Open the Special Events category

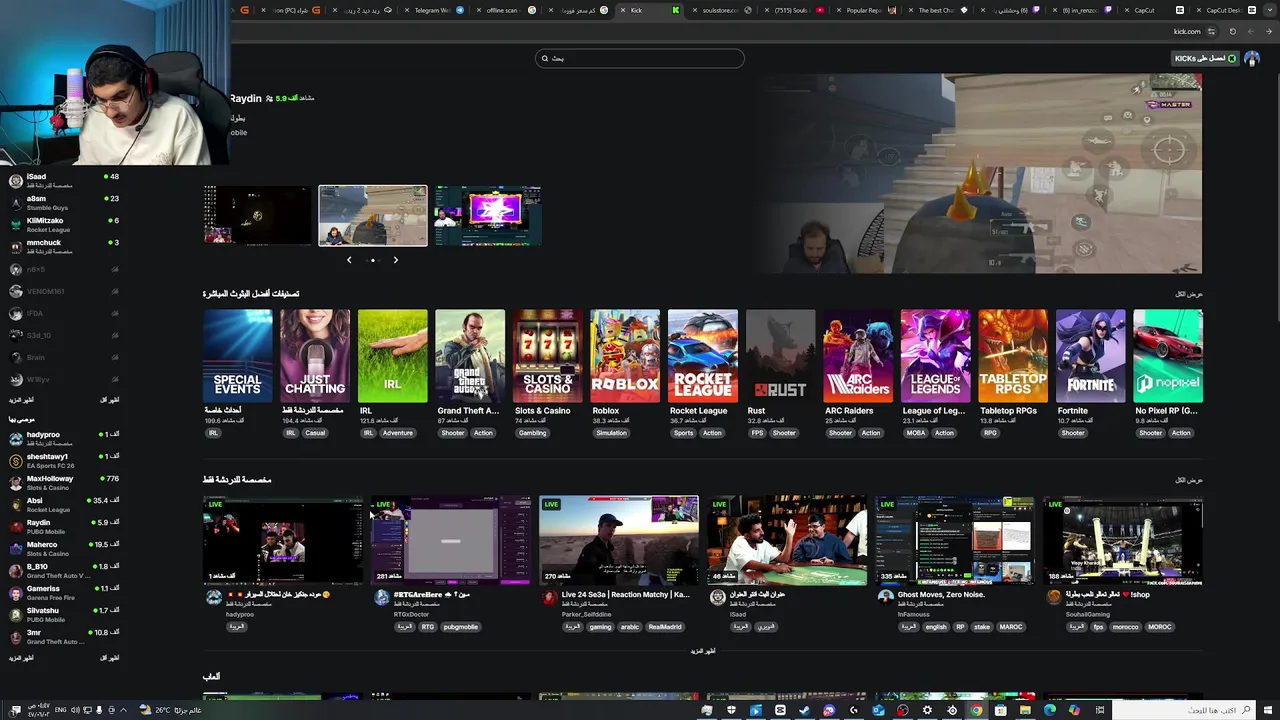[237, 356]
